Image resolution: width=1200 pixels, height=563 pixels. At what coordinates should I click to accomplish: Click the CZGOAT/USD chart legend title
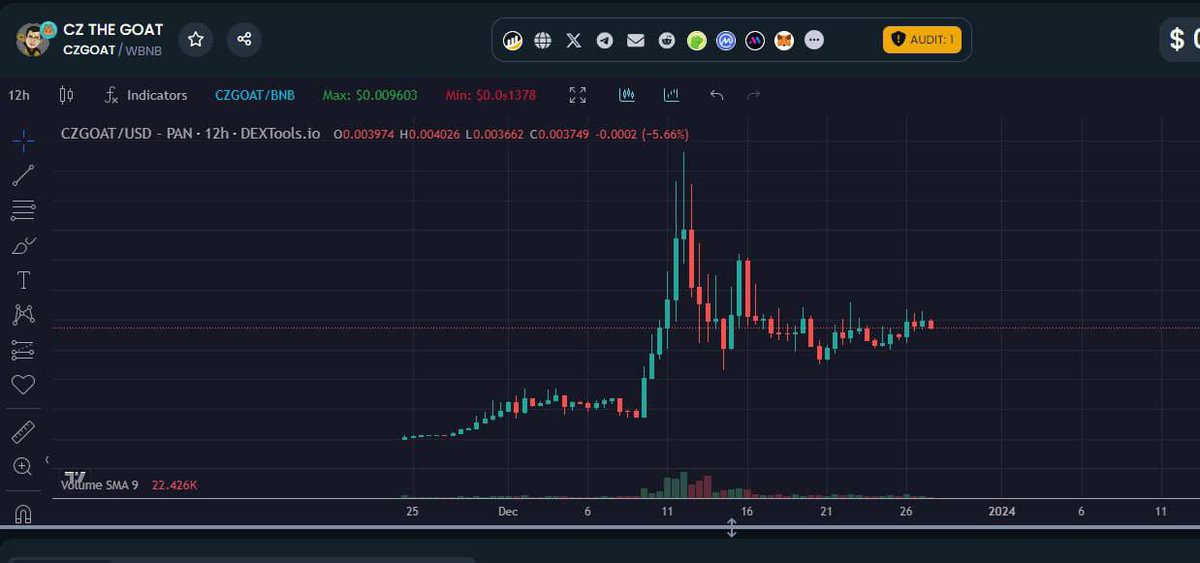[x=191, y=133]
